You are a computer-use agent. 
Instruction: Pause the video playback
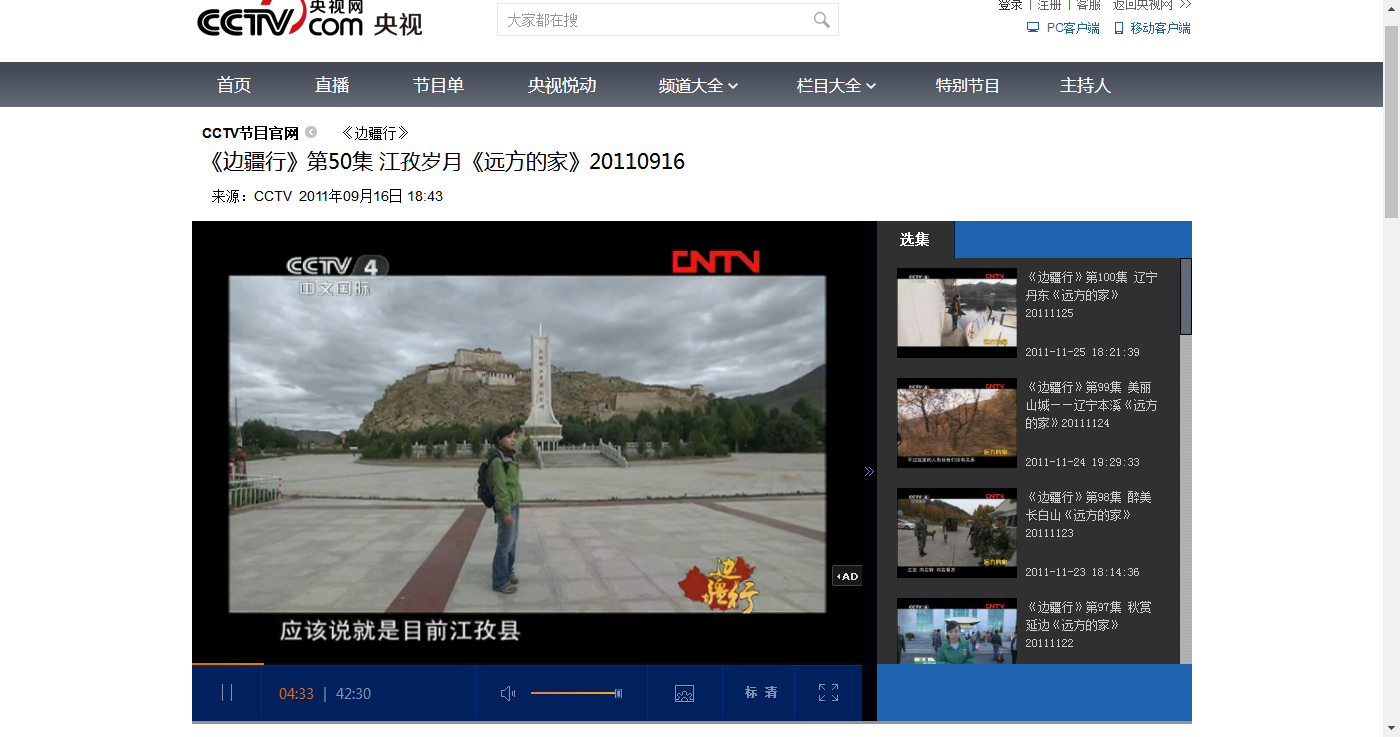coord(228,692)
